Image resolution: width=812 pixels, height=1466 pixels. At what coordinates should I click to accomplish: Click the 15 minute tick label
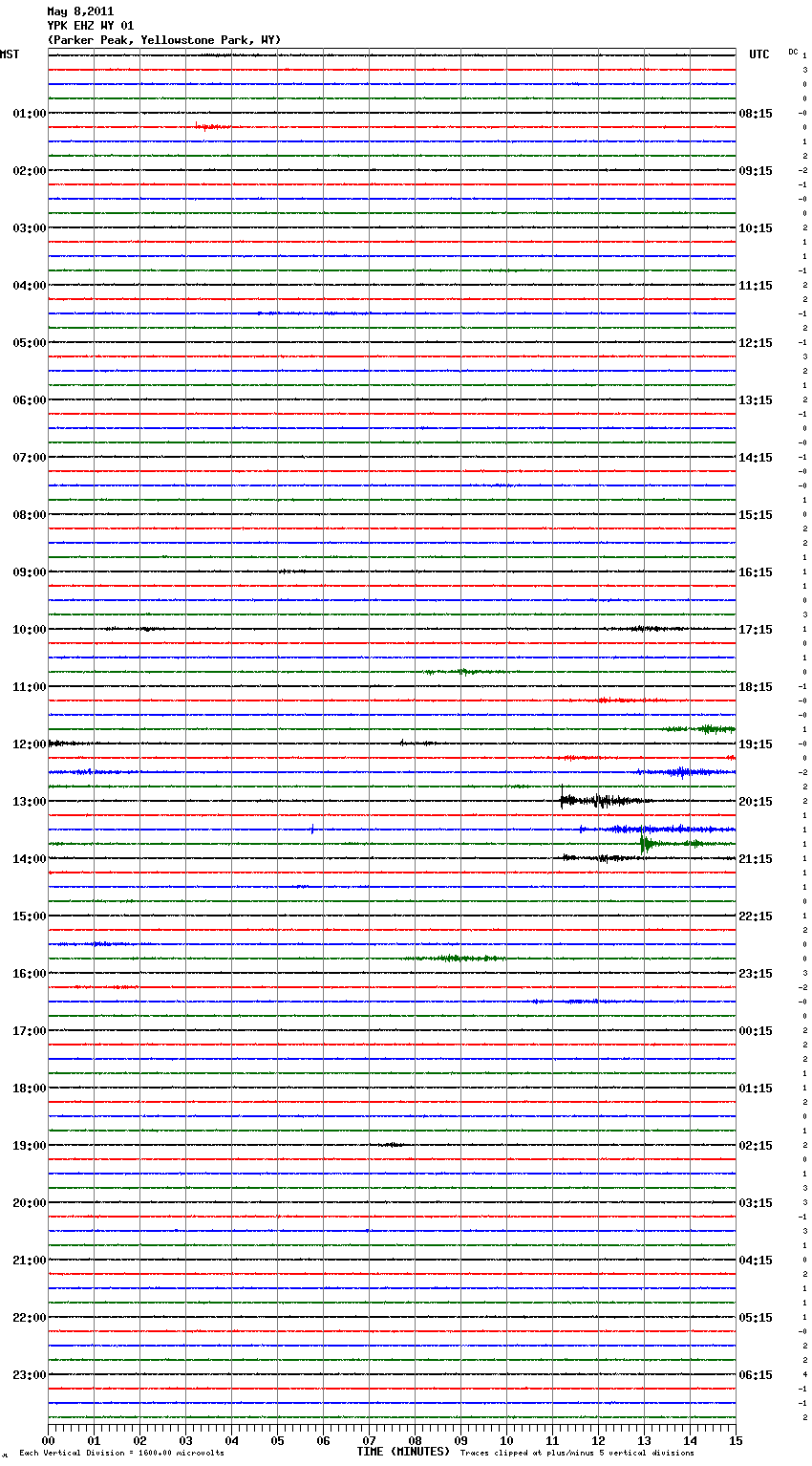pyautogui.click(x=736, y=1440)
